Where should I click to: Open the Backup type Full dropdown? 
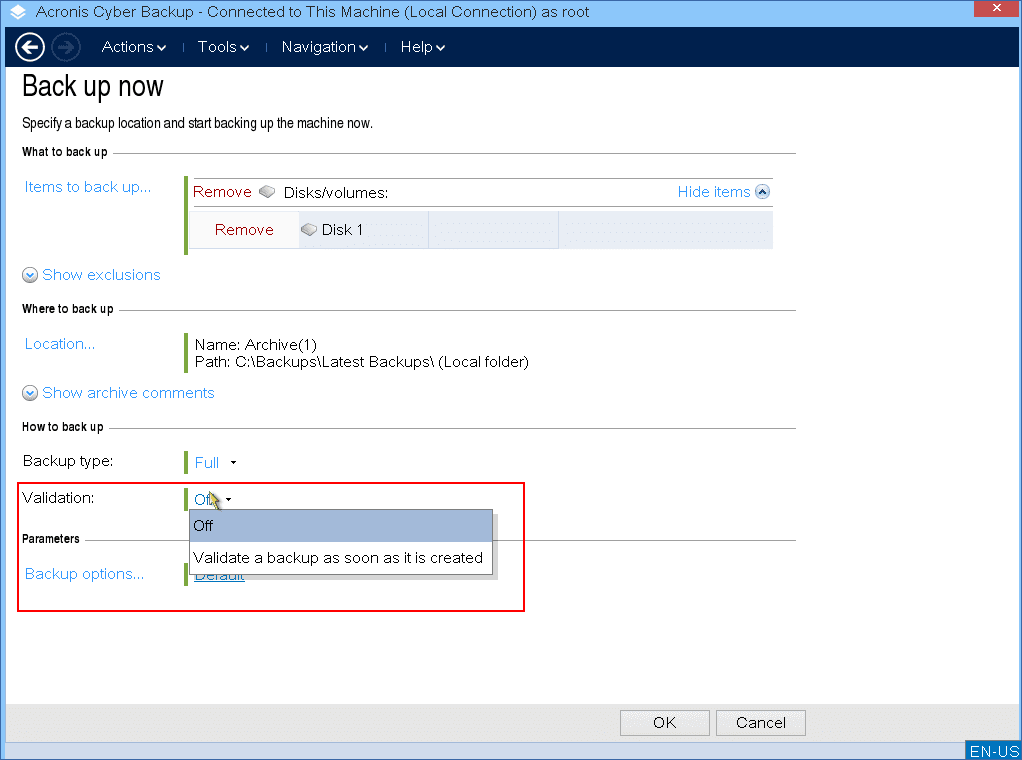215,463
